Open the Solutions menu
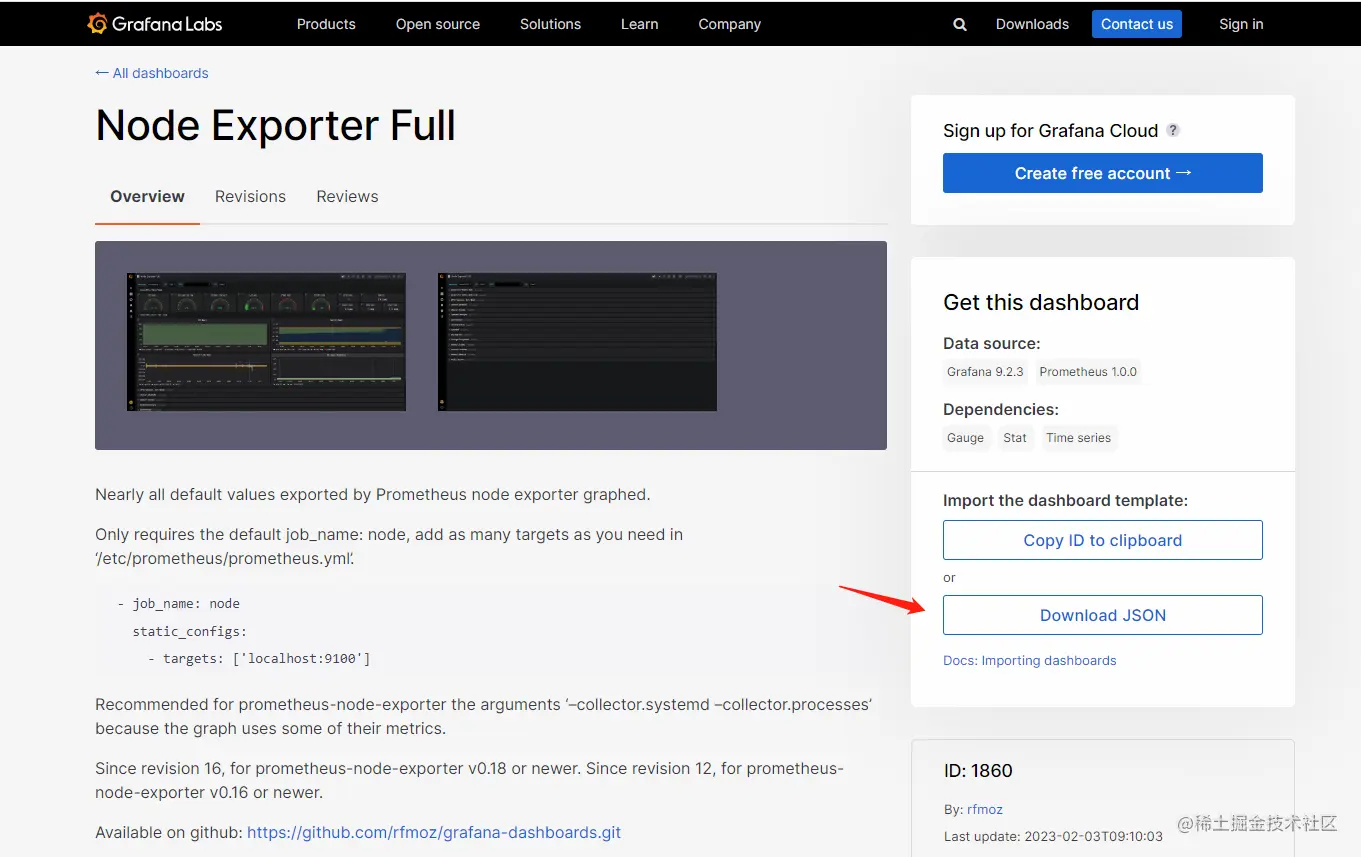Image resolution: width=1361 pixels, height=857 pixels. [x=550, y=24]
